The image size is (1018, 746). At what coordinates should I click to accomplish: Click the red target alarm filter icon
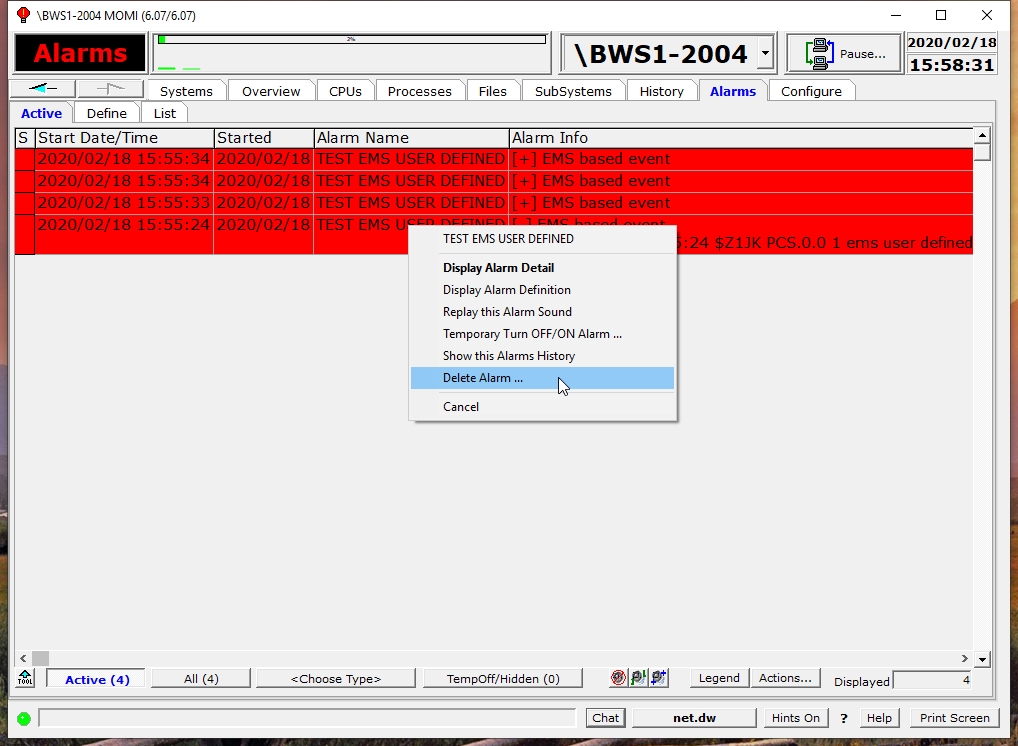[619, 678]
